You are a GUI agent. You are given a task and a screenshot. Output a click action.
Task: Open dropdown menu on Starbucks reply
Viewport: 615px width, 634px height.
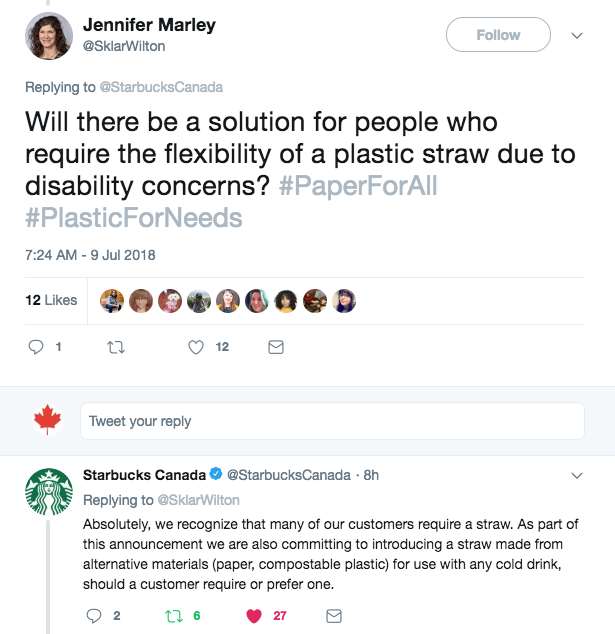point(577,475)
